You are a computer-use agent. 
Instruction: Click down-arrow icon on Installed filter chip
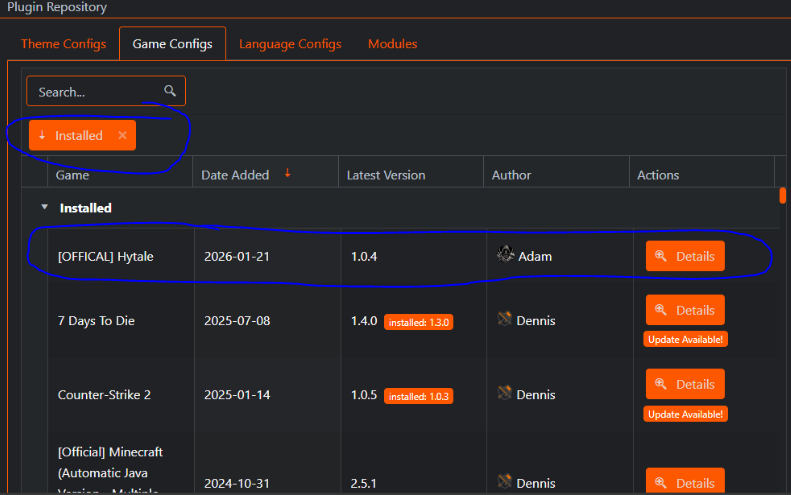point(42,135)
